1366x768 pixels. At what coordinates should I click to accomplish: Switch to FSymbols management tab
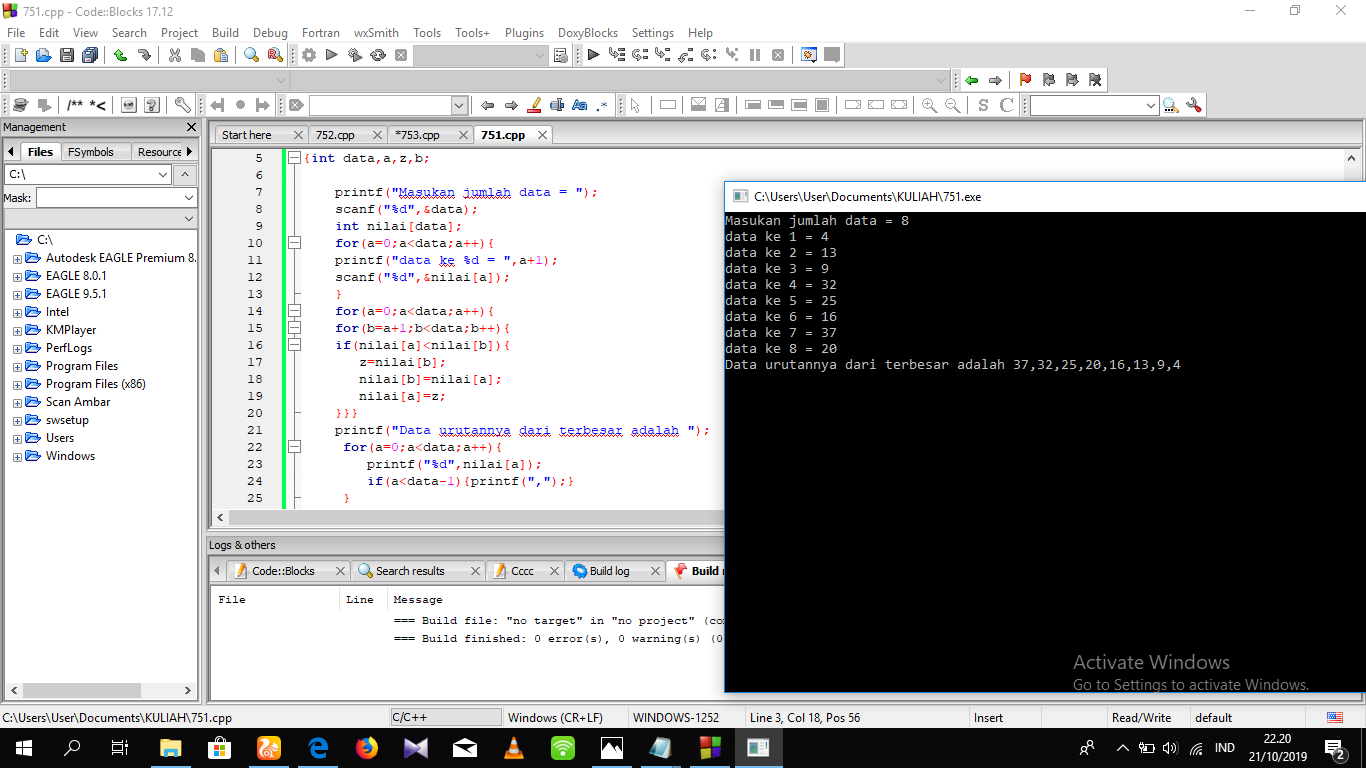click(91, 152)
